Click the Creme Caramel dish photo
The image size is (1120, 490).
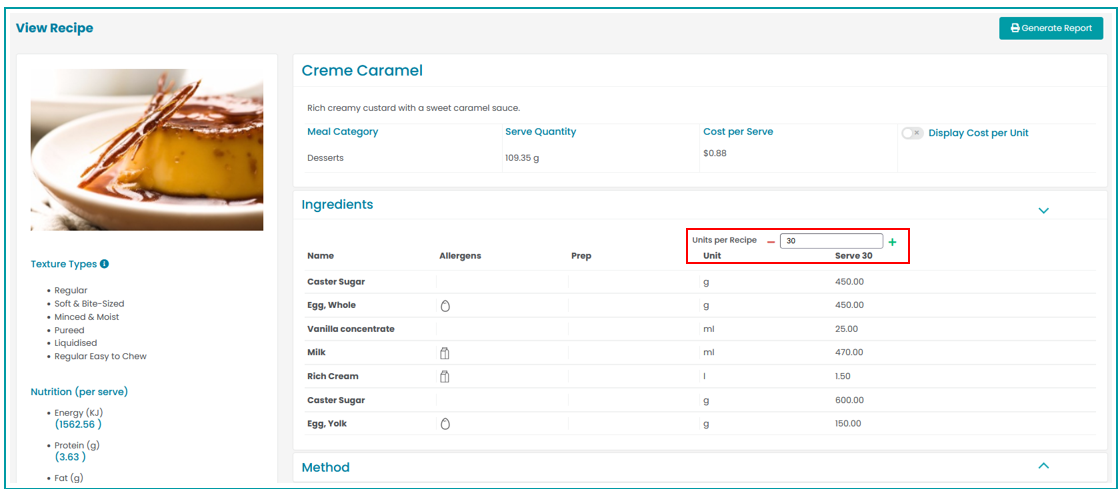click(146, 150)
